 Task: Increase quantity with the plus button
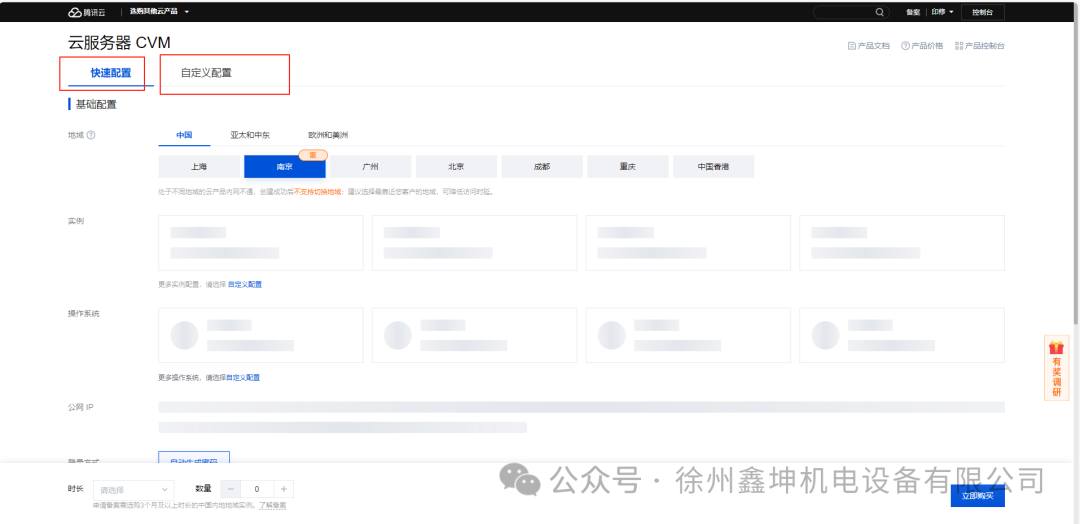pos(284,489)
